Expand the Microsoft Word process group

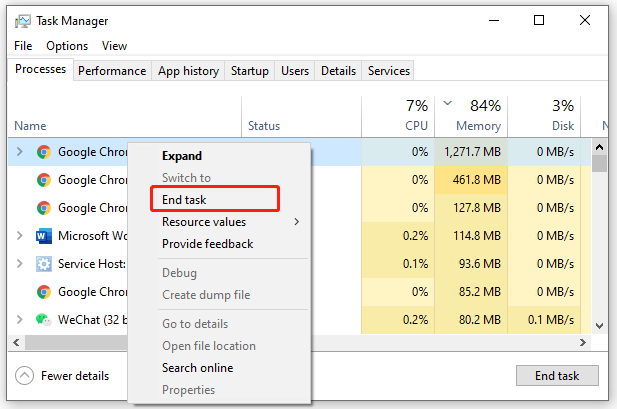coord(20,236)
